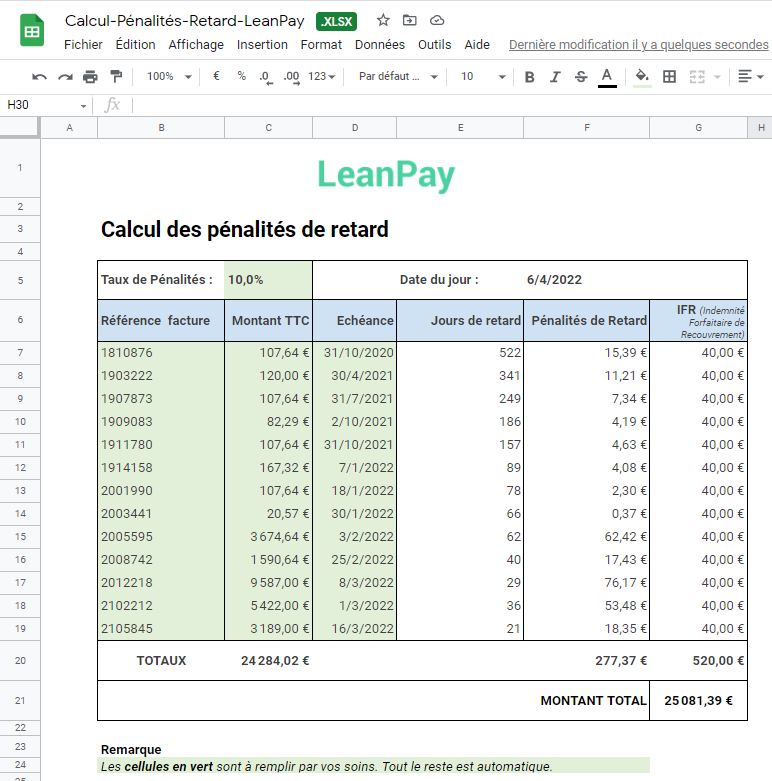The width and height of the screenshot is (772, 781).
Task: Click the move to folder icon
Action: (x=409, y=20)
